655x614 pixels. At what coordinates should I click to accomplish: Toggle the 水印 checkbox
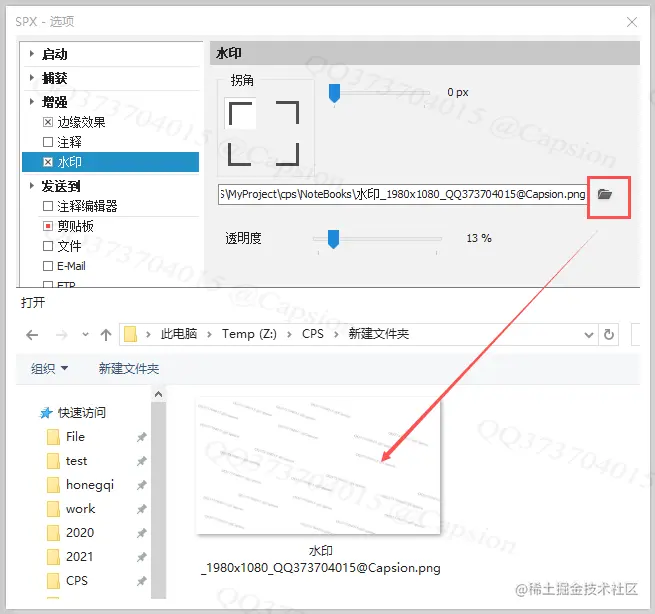(48, 162)
